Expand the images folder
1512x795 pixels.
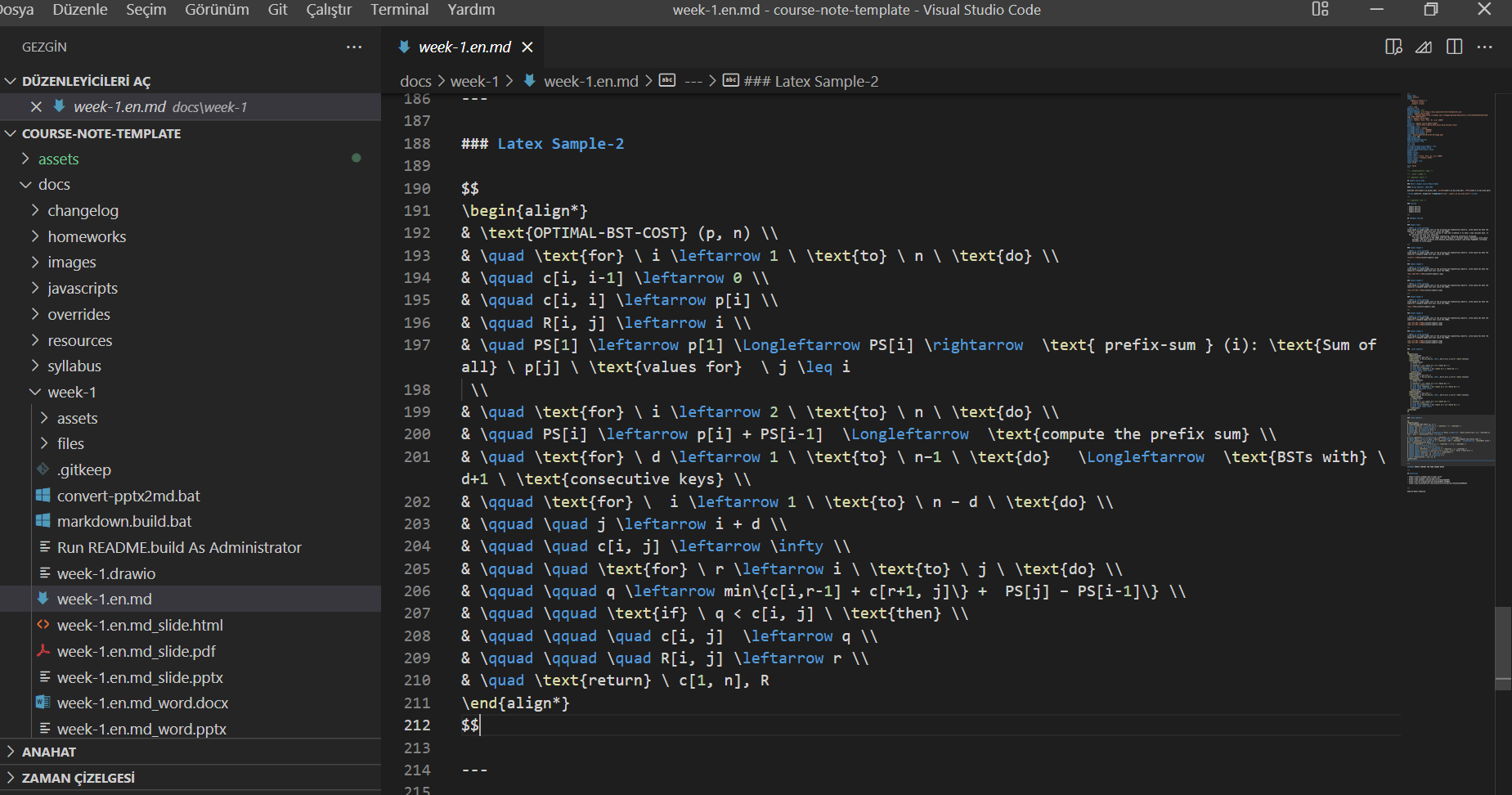[x=35, y=262]
